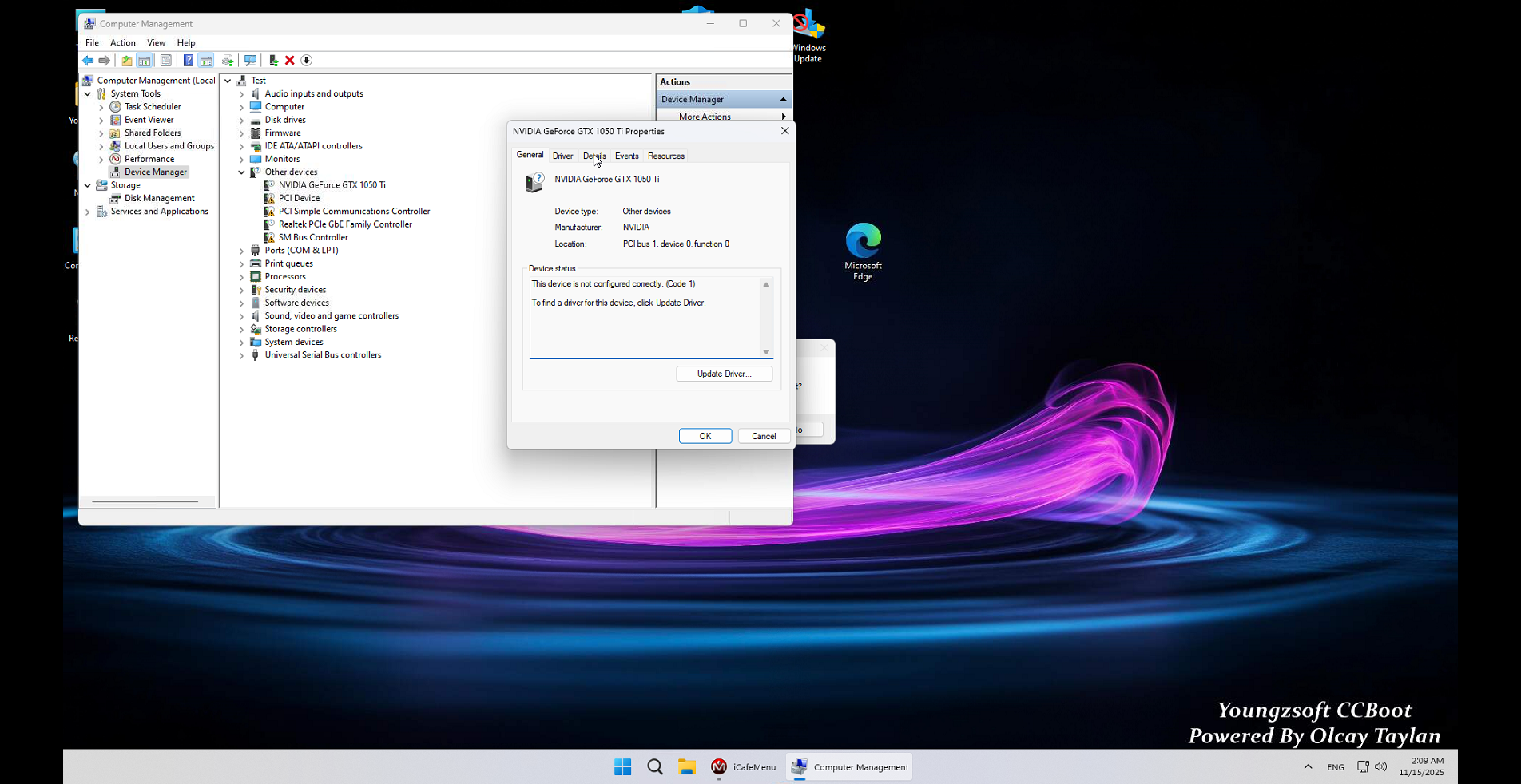This screenshot has height=784, width=1521.
Task: Switch to the Driver tab
Action: click(562, 156)
